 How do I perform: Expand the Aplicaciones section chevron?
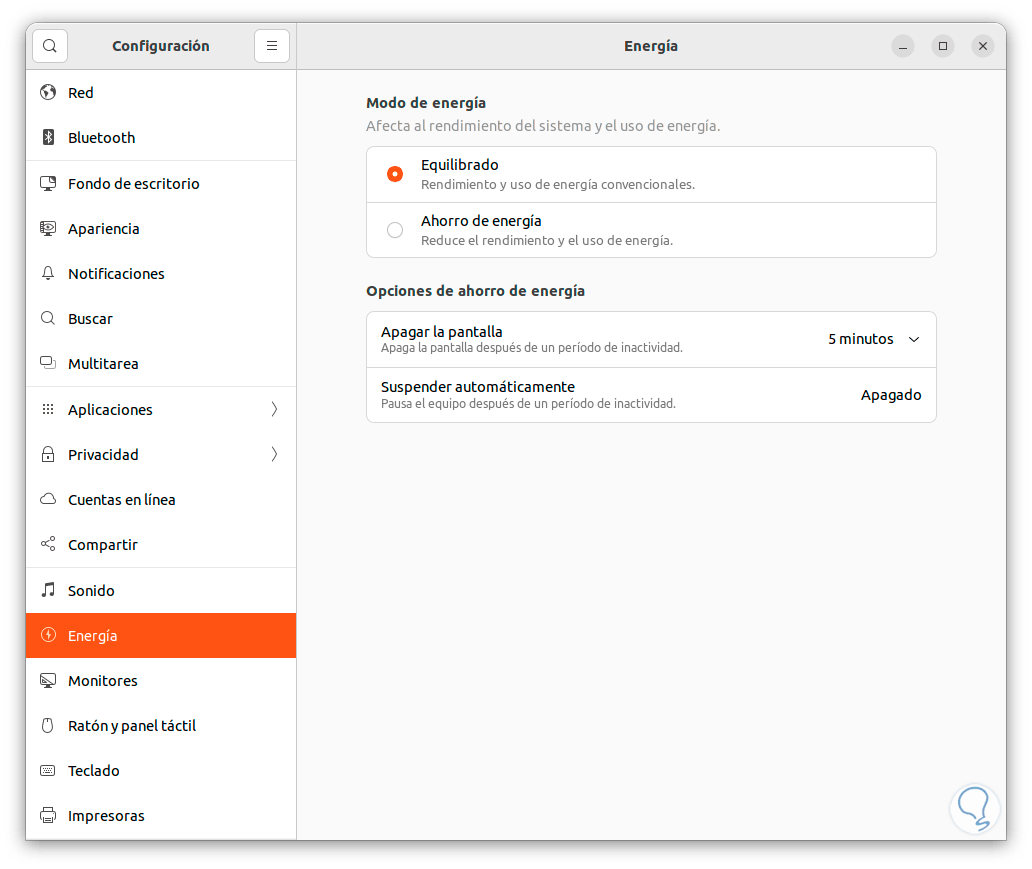point(274,410)
